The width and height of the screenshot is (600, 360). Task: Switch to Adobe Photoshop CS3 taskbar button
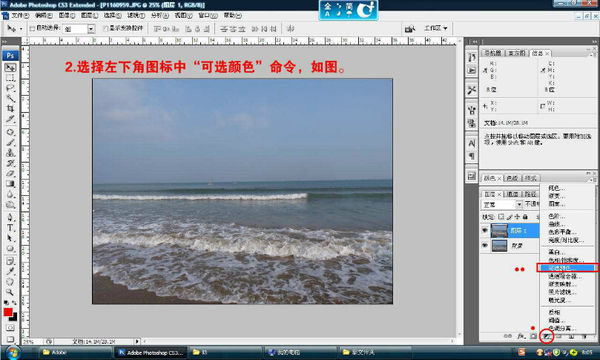(x=151, y=352)
